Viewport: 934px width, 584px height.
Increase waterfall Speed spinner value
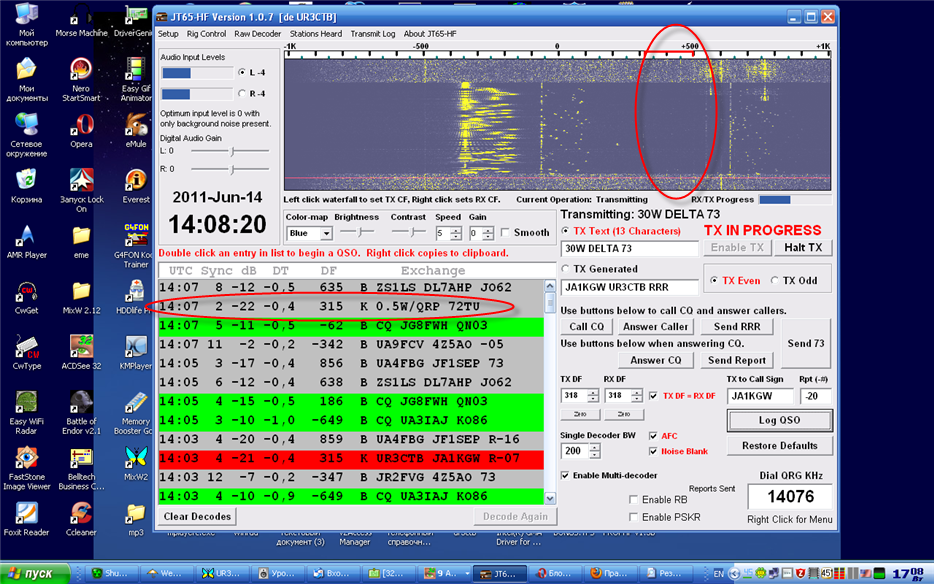click(456, 230)
